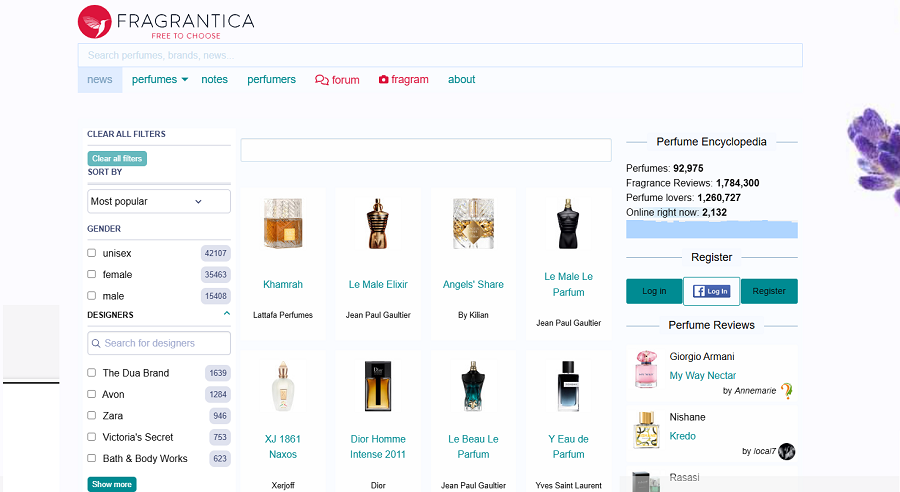The width and height of the screenshot is (900, 492).
Task: Open the Kredo review link
Action: (x=682, y=436)
